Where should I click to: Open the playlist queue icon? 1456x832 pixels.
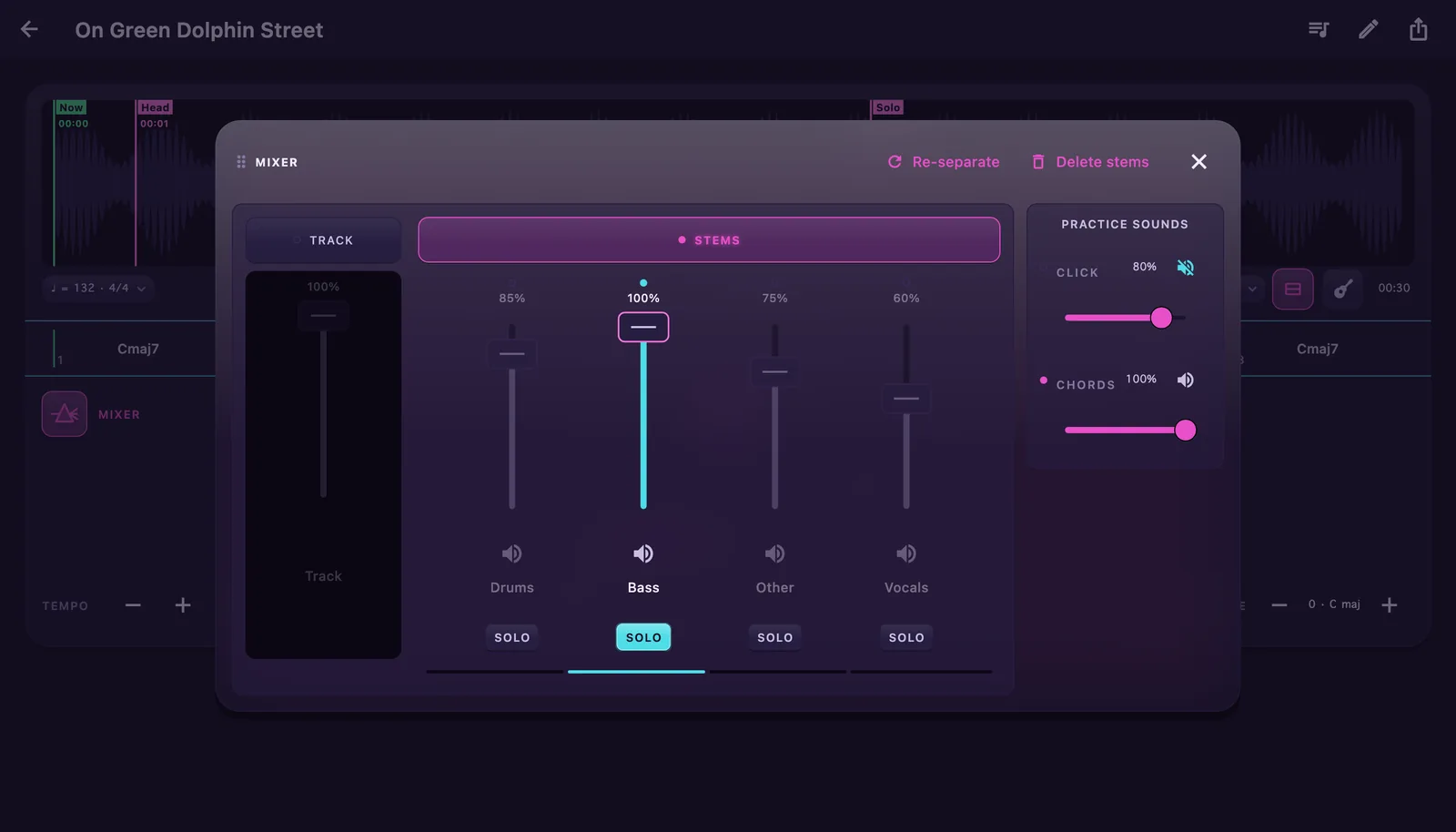pos(1318,30)
